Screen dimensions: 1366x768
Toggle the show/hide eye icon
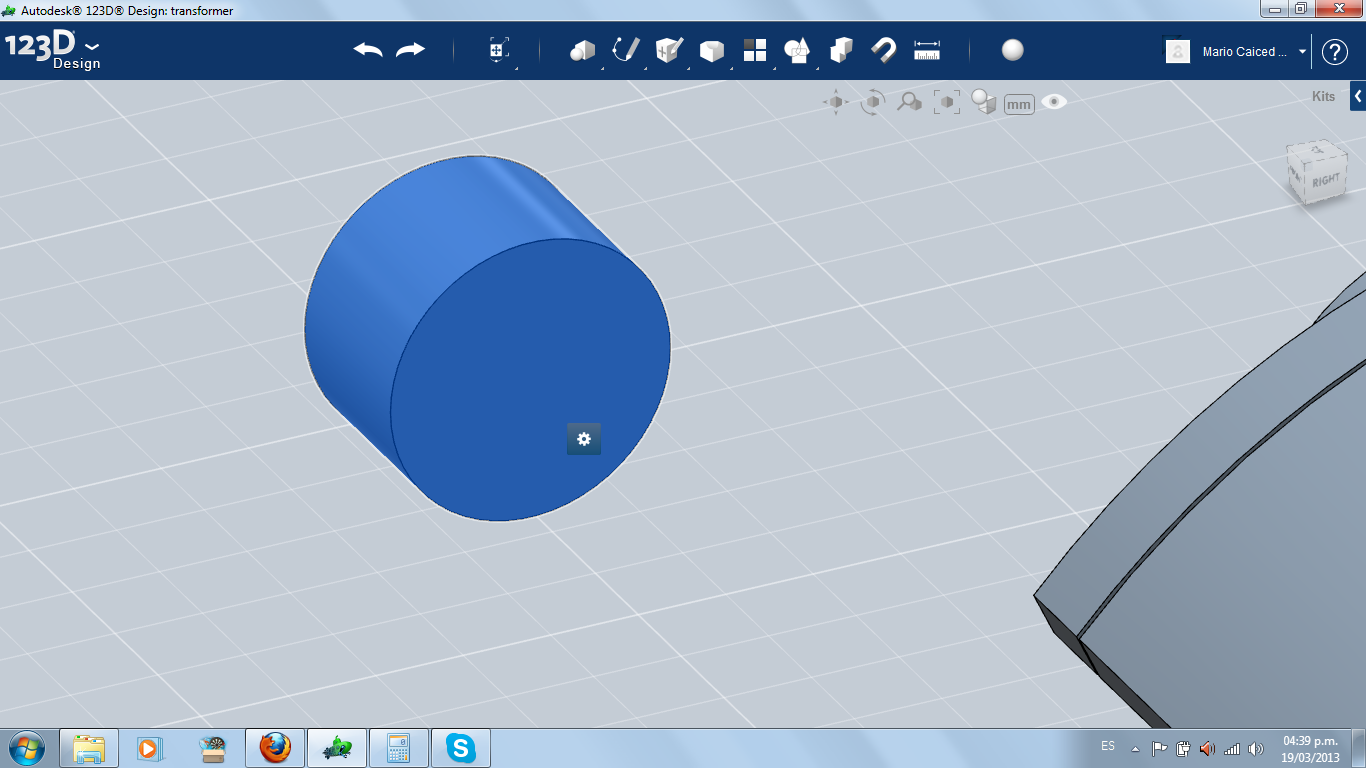click(1054, 102)
